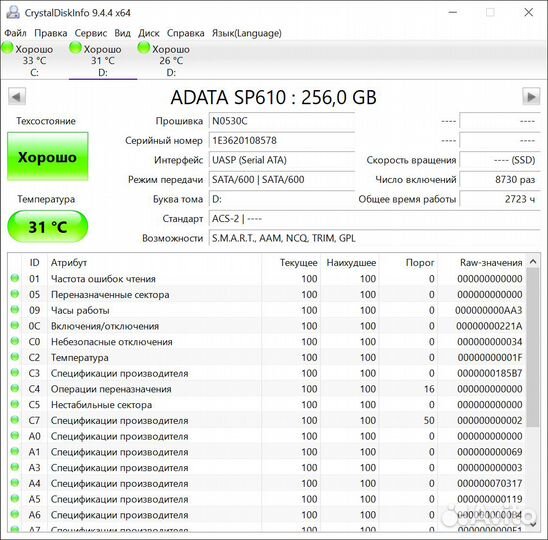
Task: Click the green status dot for attribute A6
Action: (15, 514)
